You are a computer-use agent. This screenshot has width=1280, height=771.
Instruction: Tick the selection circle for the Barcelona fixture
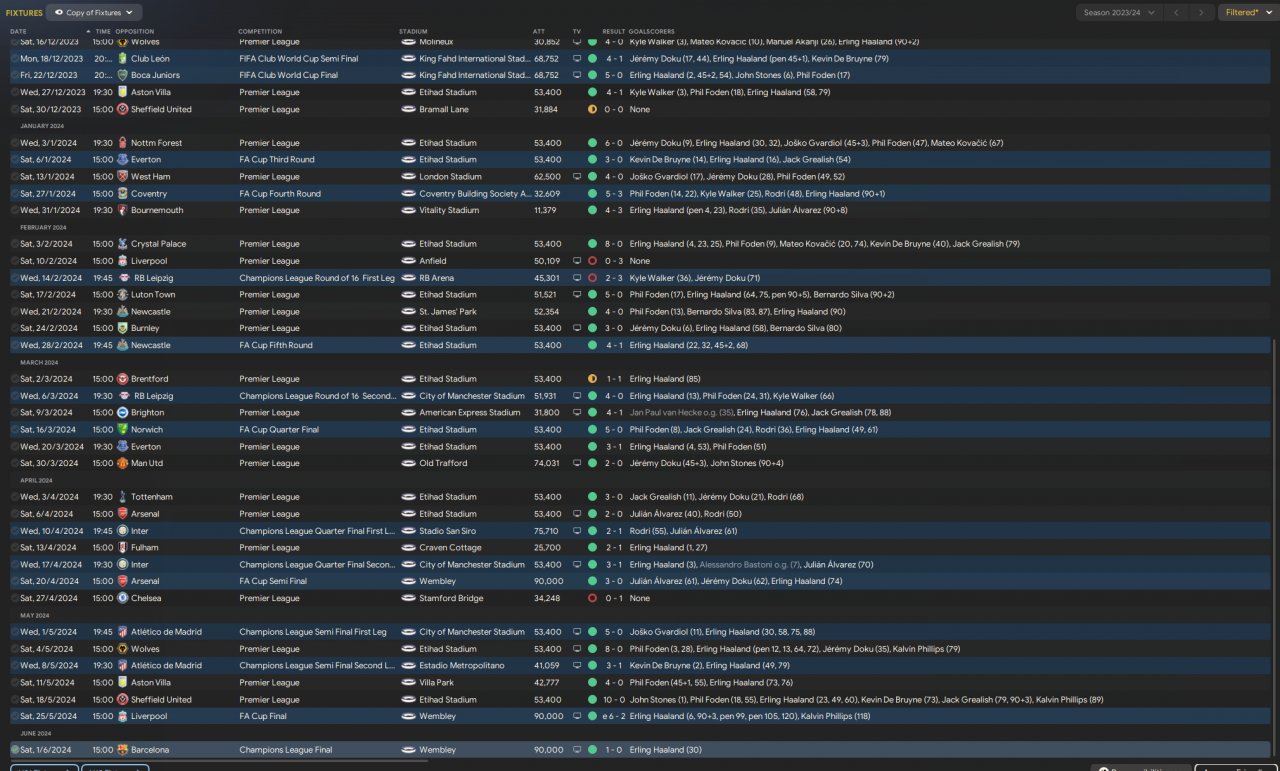point(15,750)
